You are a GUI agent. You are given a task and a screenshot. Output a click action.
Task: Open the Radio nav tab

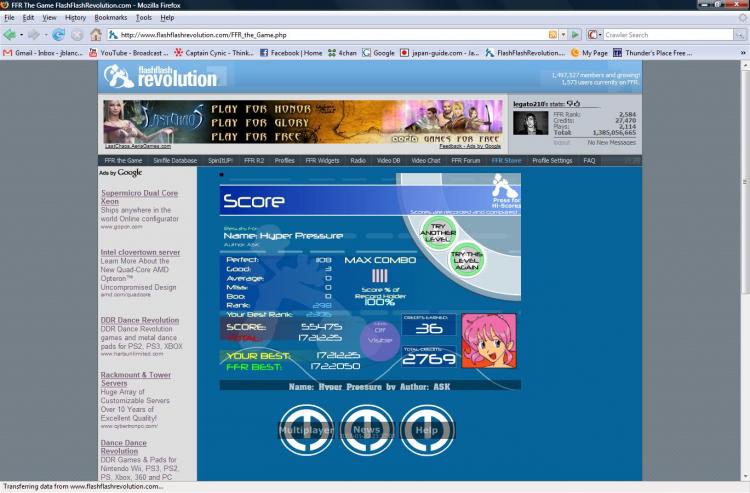(x=358, y=161)
